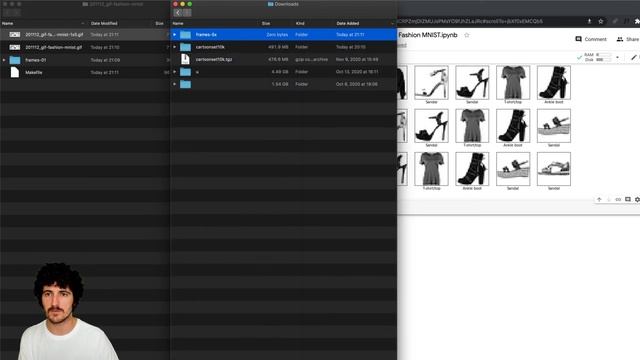Sort Downloads by the Name column header

pos(178,24)
